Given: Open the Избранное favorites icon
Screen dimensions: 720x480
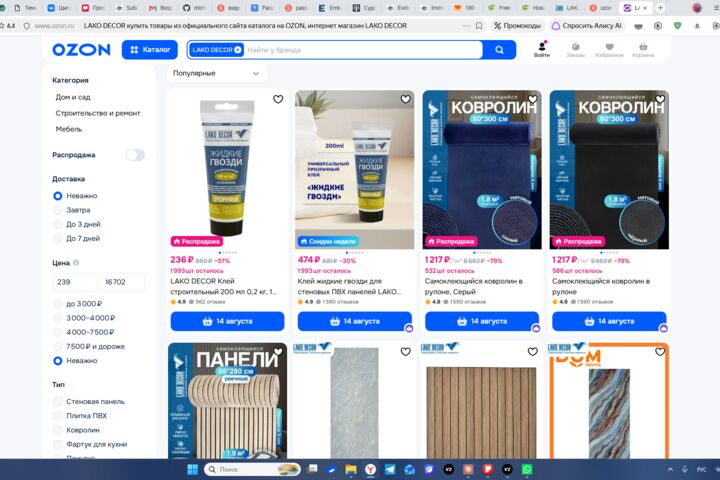Looking at the screenshot, I should (x=609, y=50).
